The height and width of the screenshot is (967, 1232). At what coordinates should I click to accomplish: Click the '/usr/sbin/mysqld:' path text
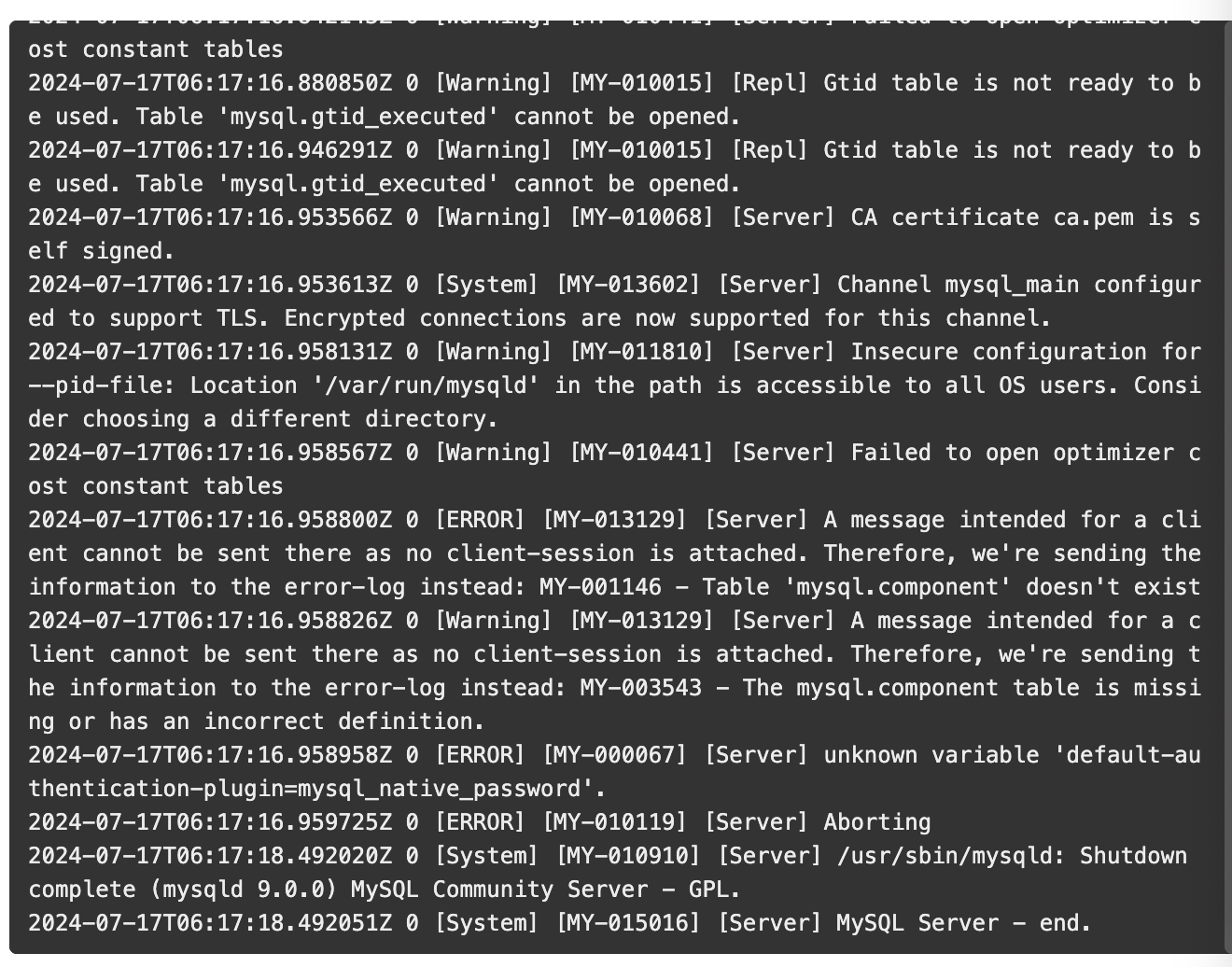pyautogui.click(x=951, y=856)
